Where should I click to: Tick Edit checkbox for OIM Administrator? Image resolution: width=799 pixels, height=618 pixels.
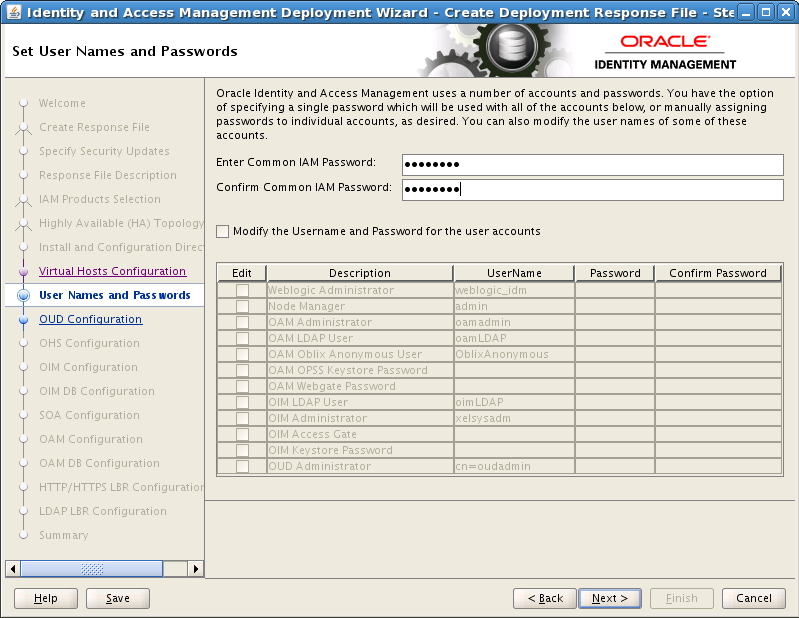(242, 418)
